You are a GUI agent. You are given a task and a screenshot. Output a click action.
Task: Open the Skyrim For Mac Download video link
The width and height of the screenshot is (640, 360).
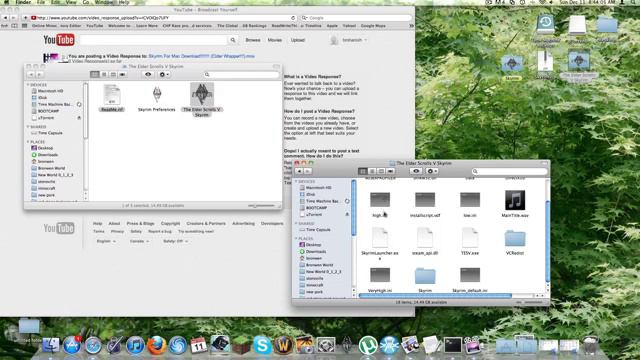202,56
